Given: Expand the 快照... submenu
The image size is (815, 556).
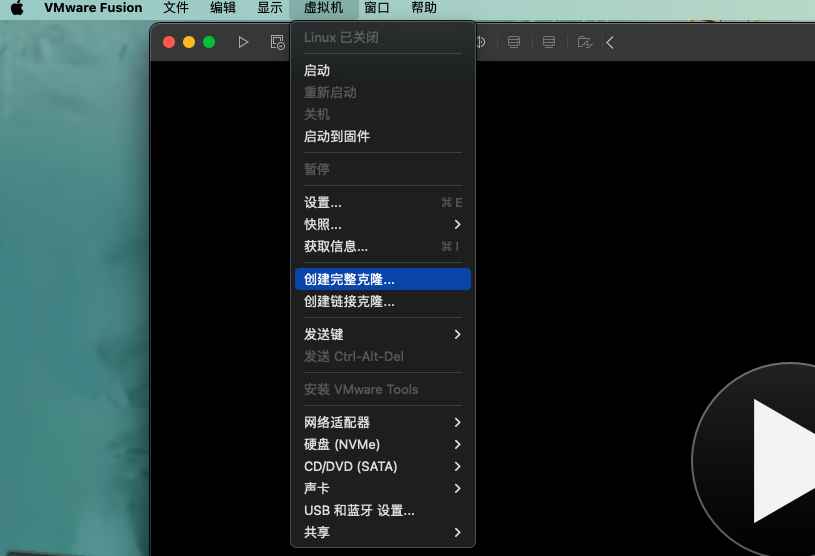Looking at the screenshot, I should pyautogui.click(x=383, y=224).
